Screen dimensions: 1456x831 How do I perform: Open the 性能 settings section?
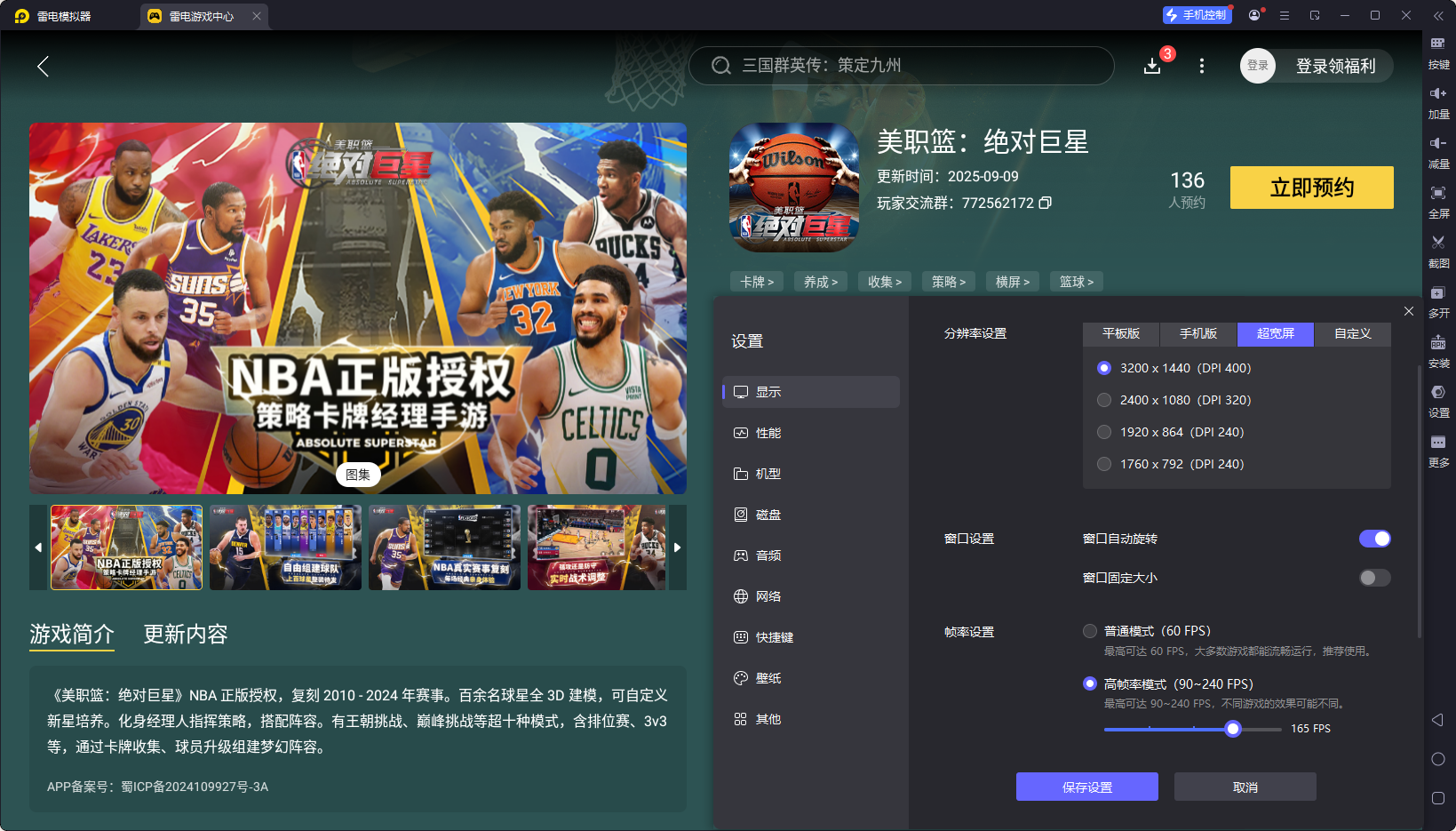click(768, 433)
